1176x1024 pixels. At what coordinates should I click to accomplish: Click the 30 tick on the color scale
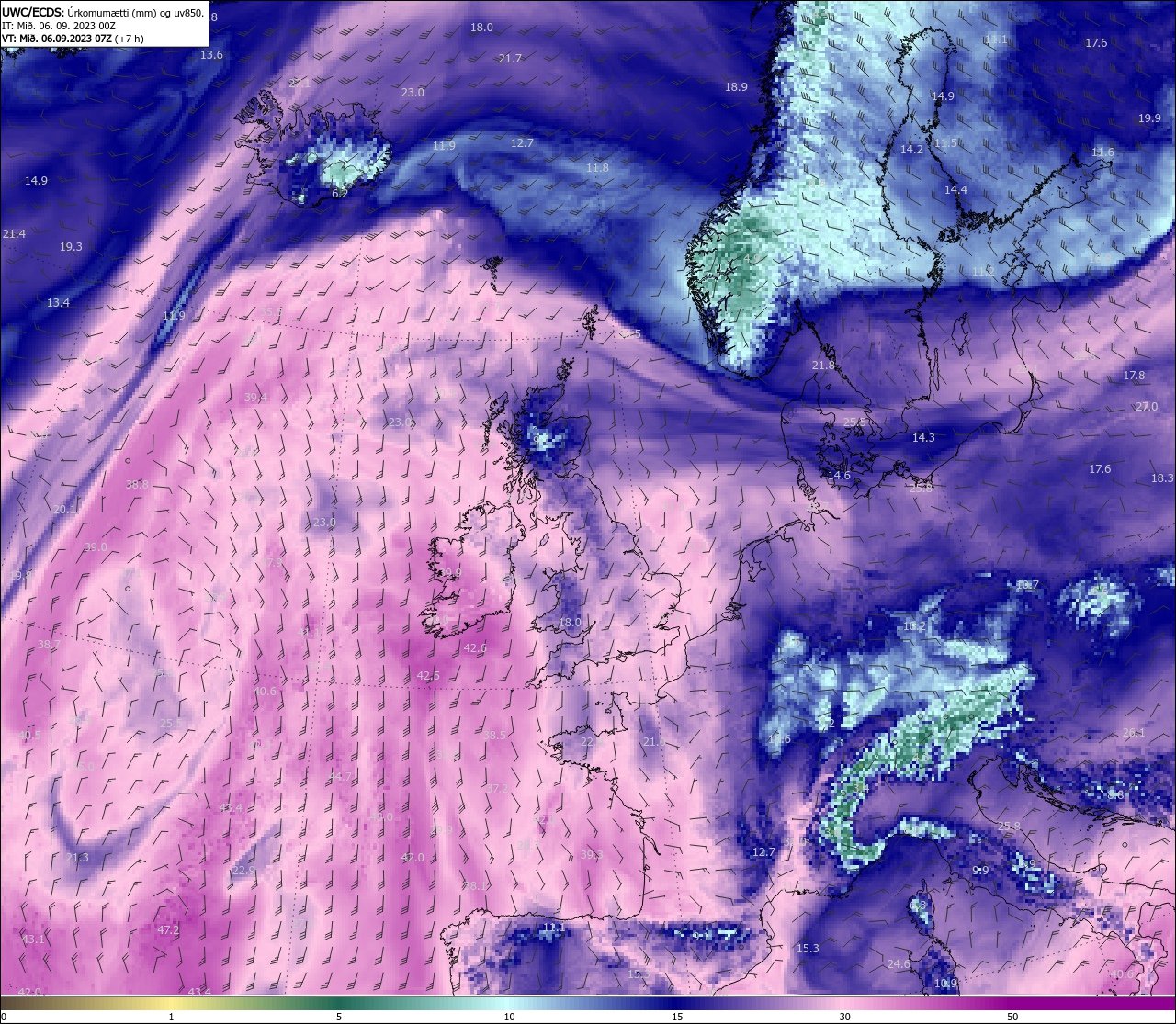(844, 1017)
